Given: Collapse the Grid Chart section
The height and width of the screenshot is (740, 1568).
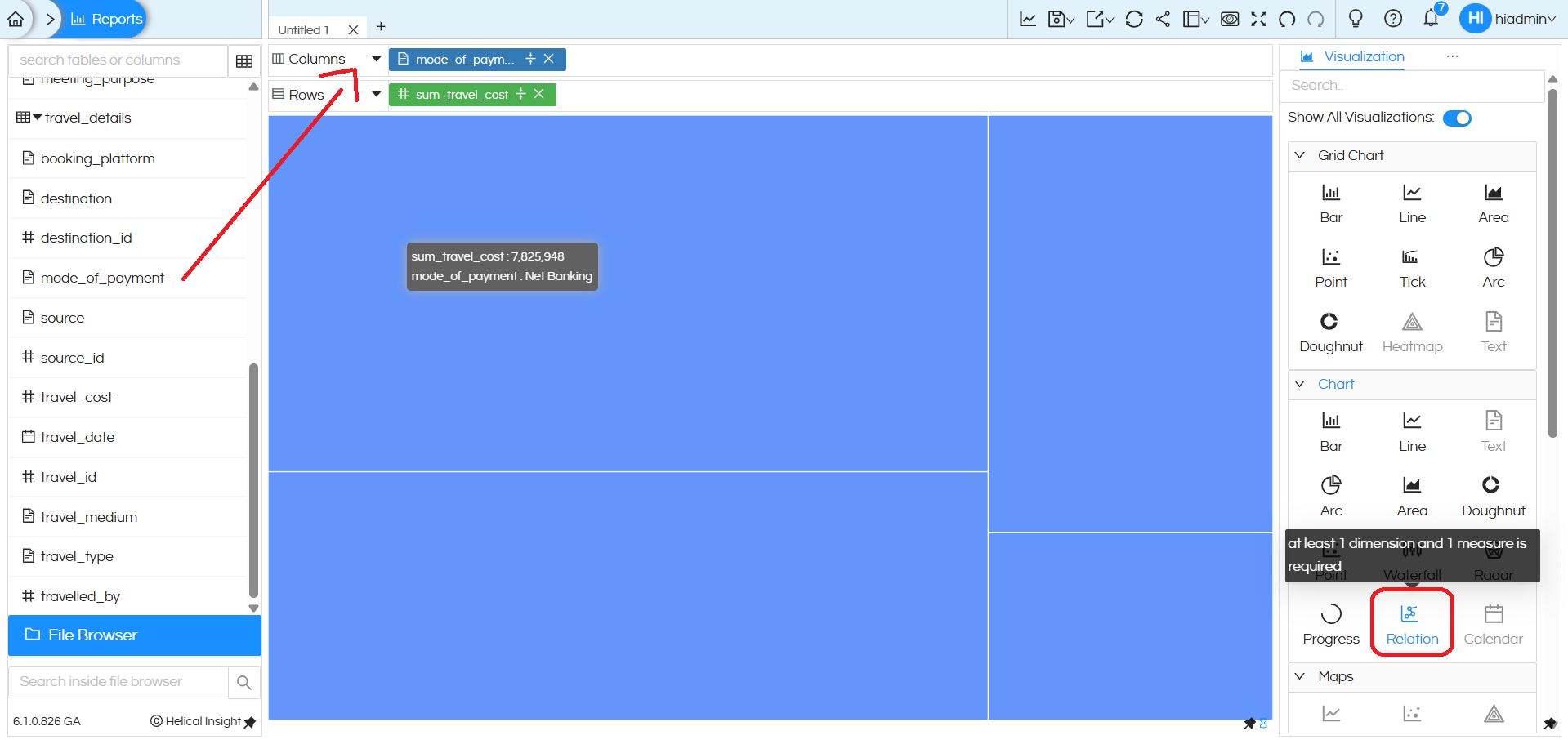Looking at the screenshot, I should click(x=1300, y=155).
